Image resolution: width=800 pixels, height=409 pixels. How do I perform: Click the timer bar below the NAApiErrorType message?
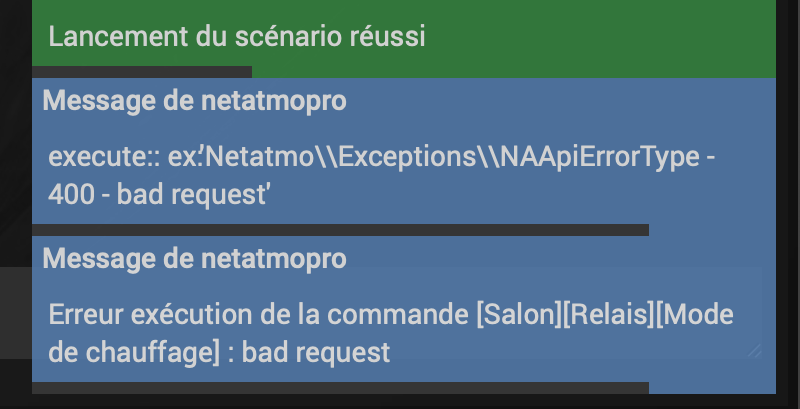pos(340,230)
